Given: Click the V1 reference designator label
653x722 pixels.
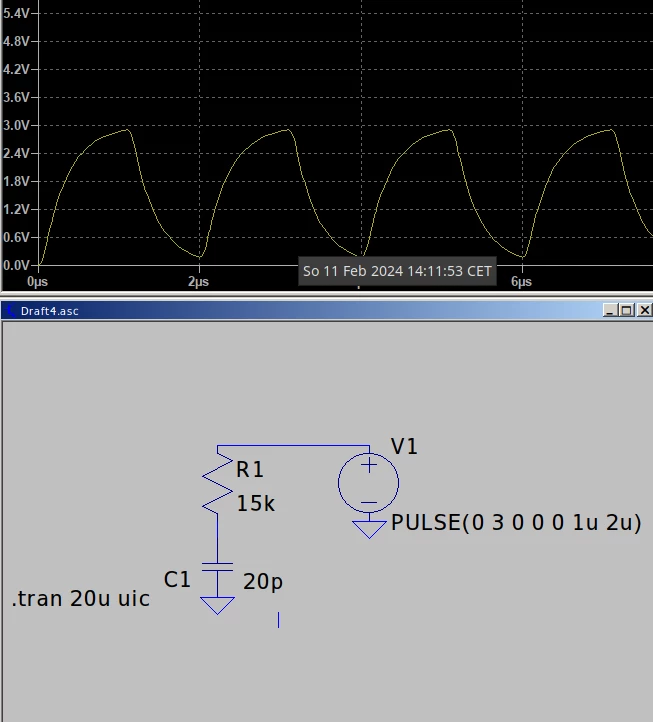Looking at the screenshot, I should (x=404, y=447).
